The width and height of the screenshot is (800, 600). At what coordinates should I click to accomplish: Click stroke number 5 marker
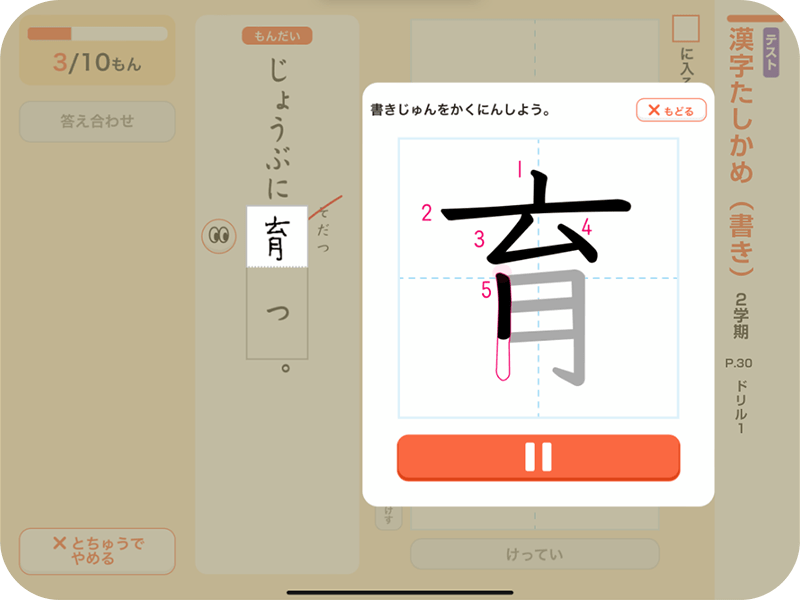pos(486,290)
